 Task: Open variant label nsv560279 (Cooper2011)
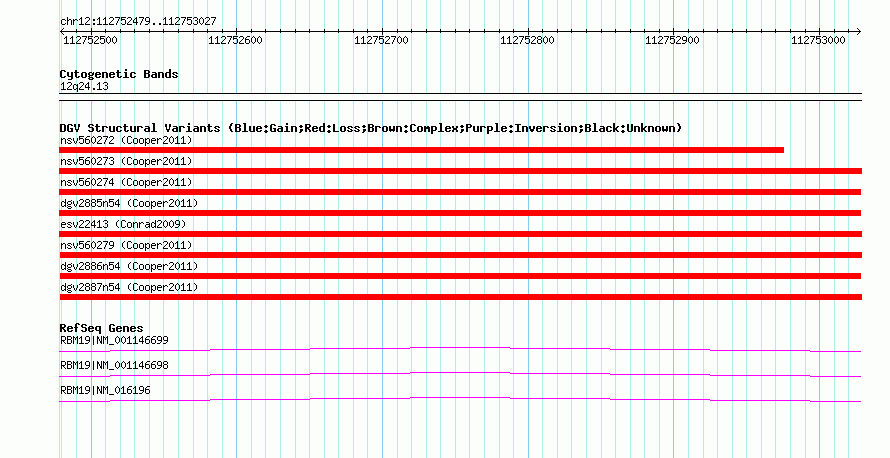[126, 245]
